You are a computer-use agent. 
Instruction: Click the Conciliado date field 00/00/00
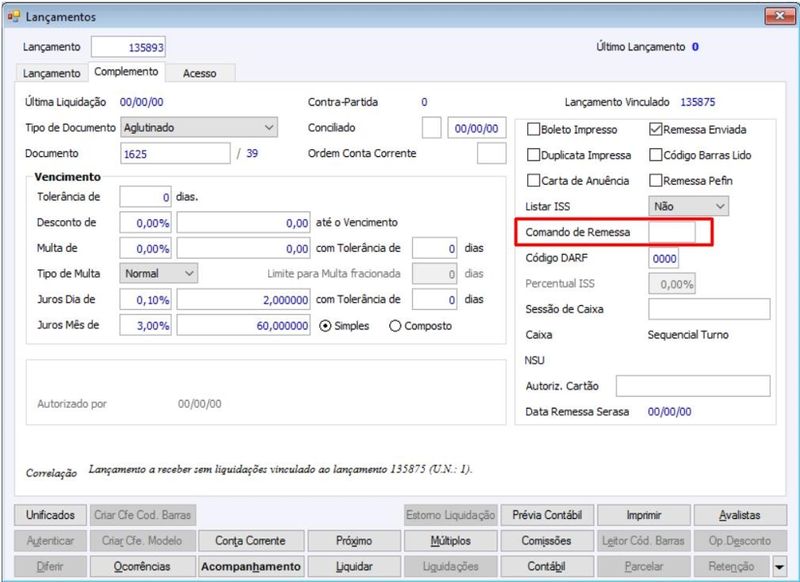click(x=477, y=128)
